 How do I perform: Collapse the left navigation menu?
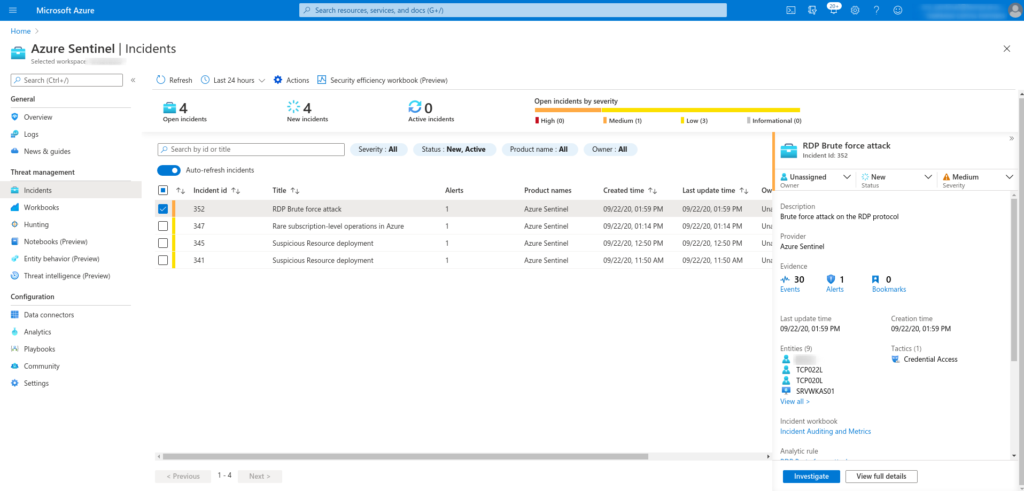133,80
